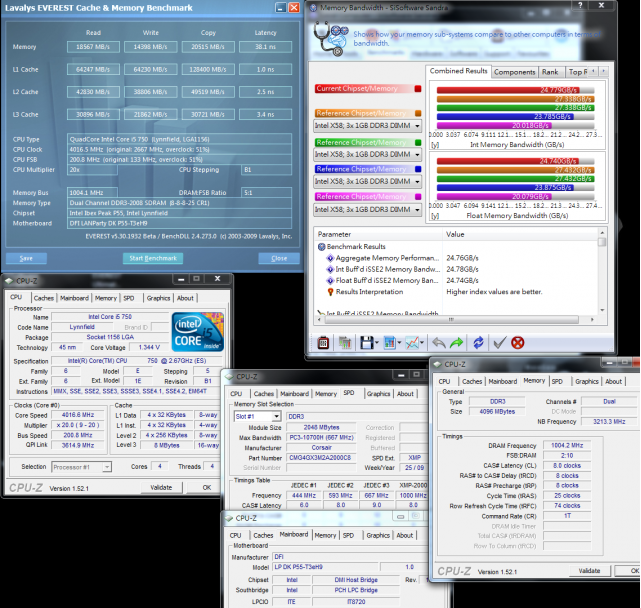
Task: Open the reference dropdown under the orange label
Action: [x=368, y=126]
